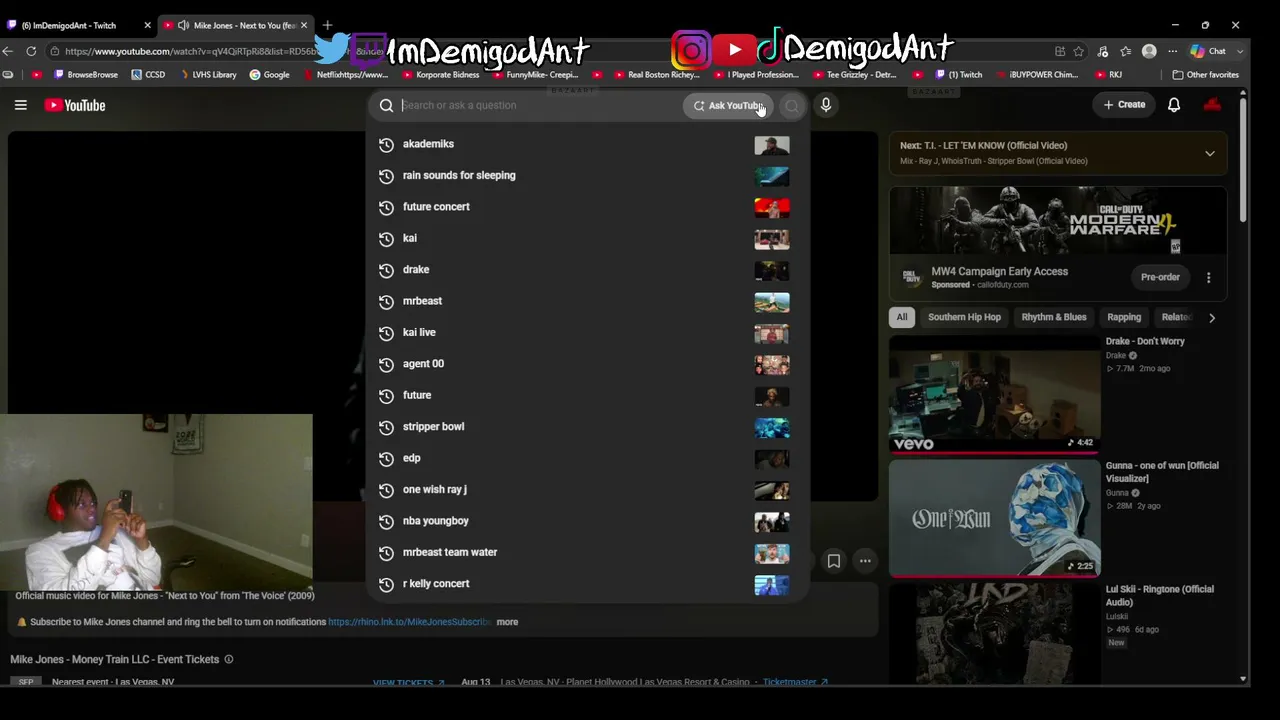Open more actions ellipsis under the video
Screen dimensions: 1280x720
pyautogui.click(x=865, y=561)
